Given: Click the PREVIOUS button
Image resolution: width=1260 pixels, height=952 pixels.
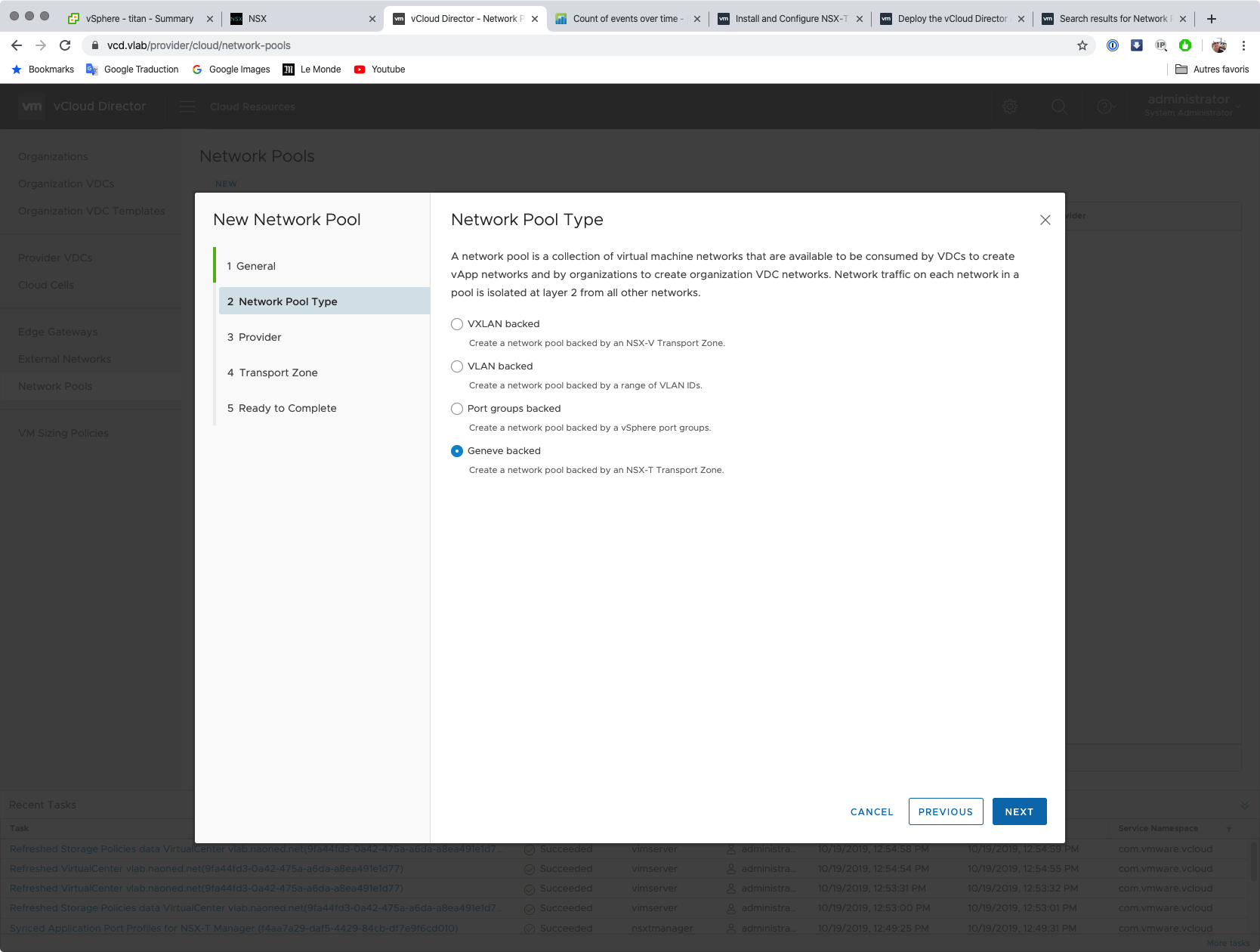Looking at the screenshot, I should click(x=945, y=811).
